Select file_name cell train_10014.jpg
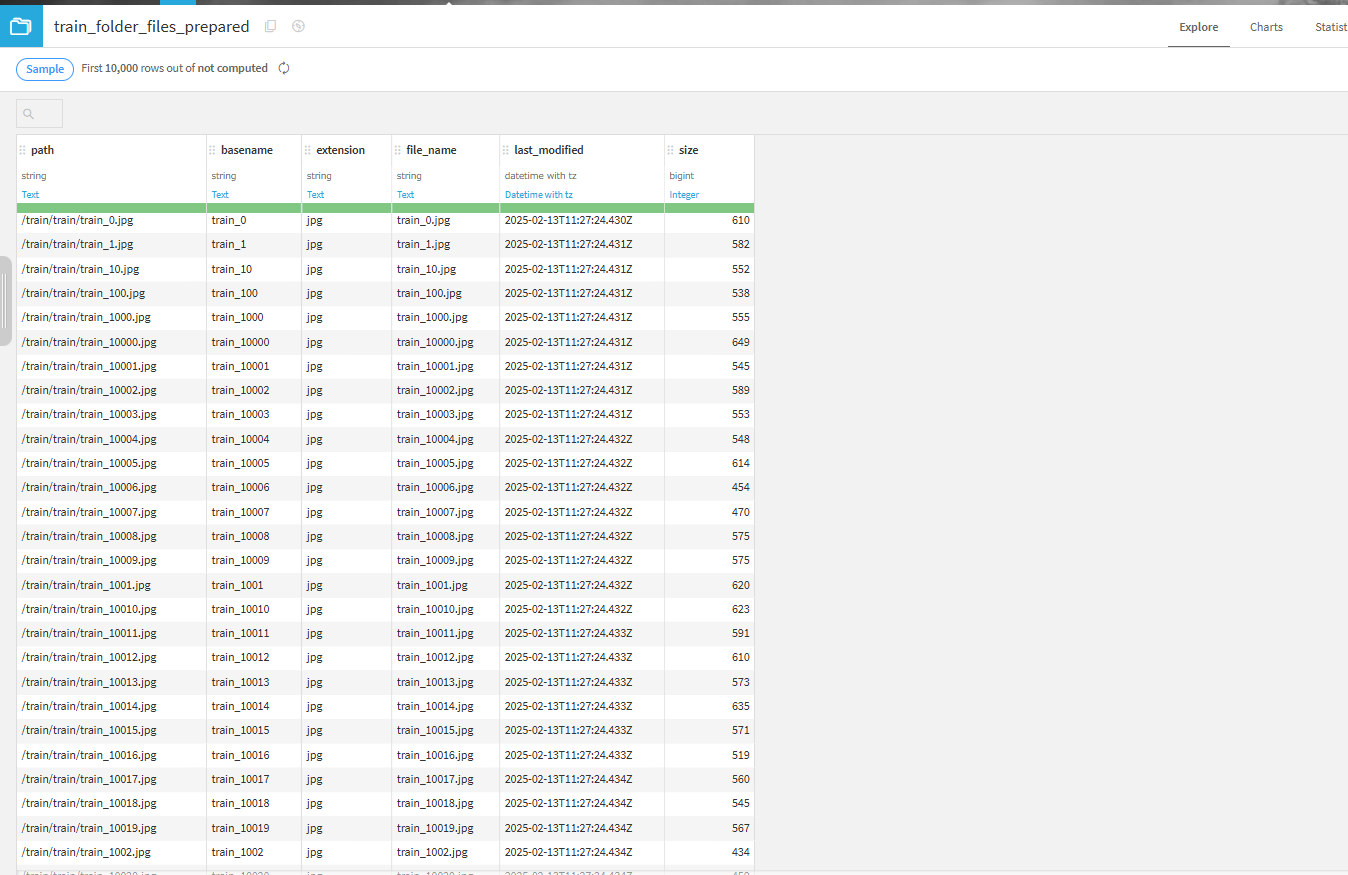Image resolution: width=1348 pixels, height=875 pixels. (x=445, y=706)
